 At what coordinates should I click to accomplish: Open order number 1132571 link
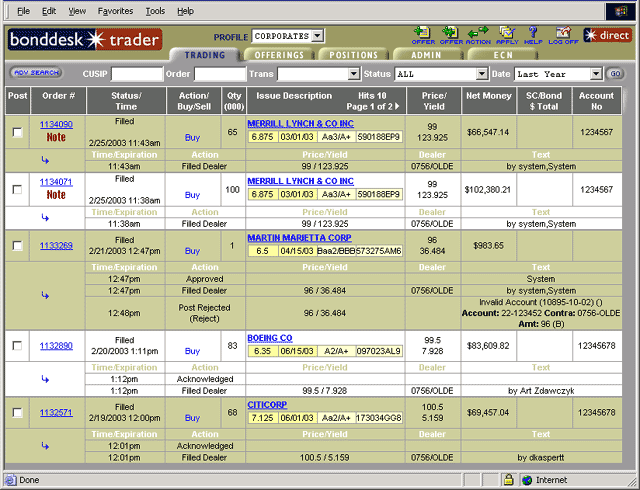pos(56,412)
